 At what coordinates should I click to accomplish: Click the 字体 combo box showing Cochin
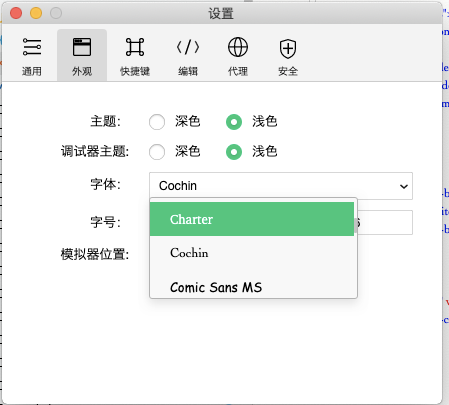point(281,186)
